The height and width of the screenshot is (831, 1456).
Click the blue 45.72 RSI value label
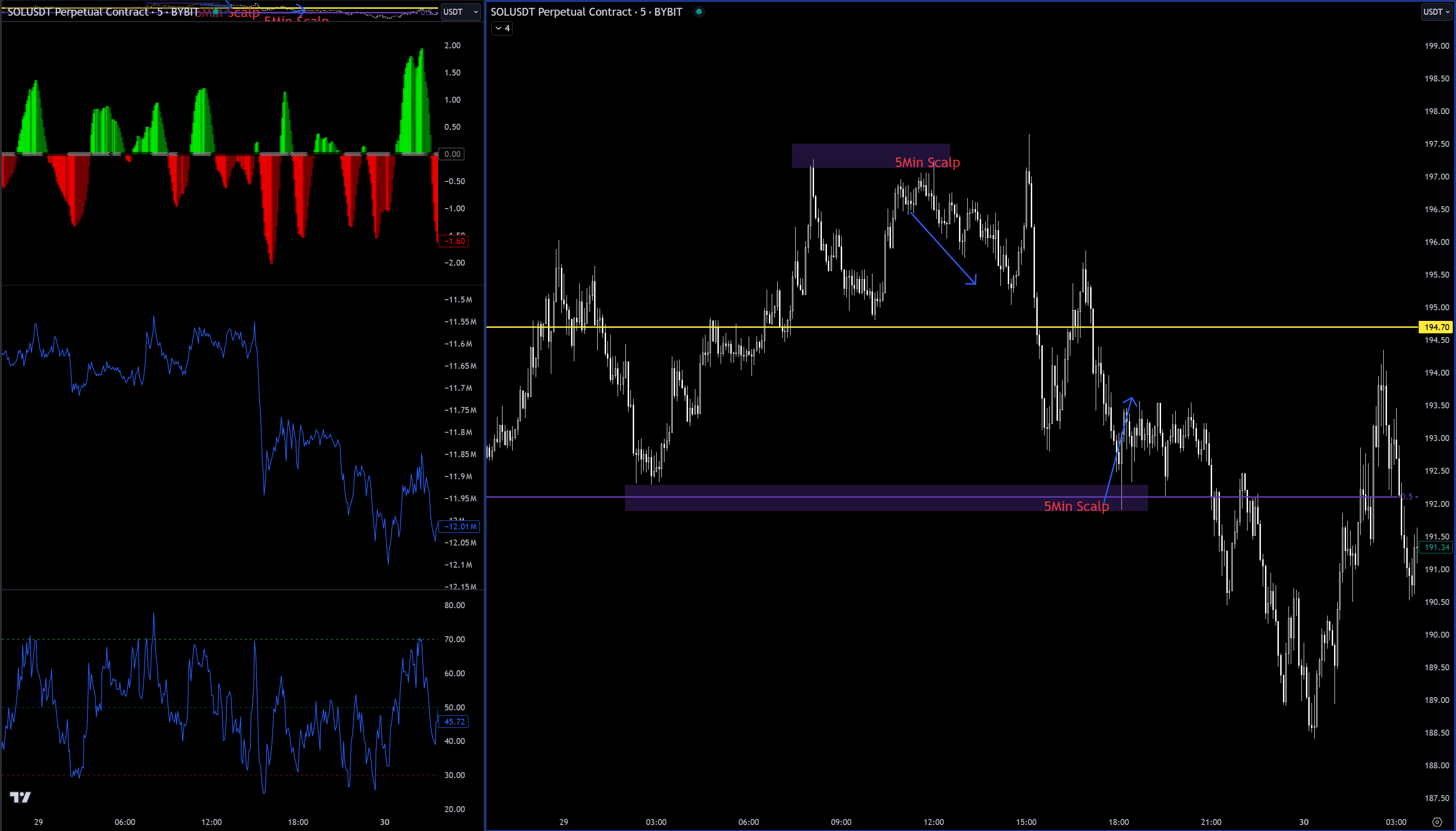pyautogui.click(x=454, y=721)
